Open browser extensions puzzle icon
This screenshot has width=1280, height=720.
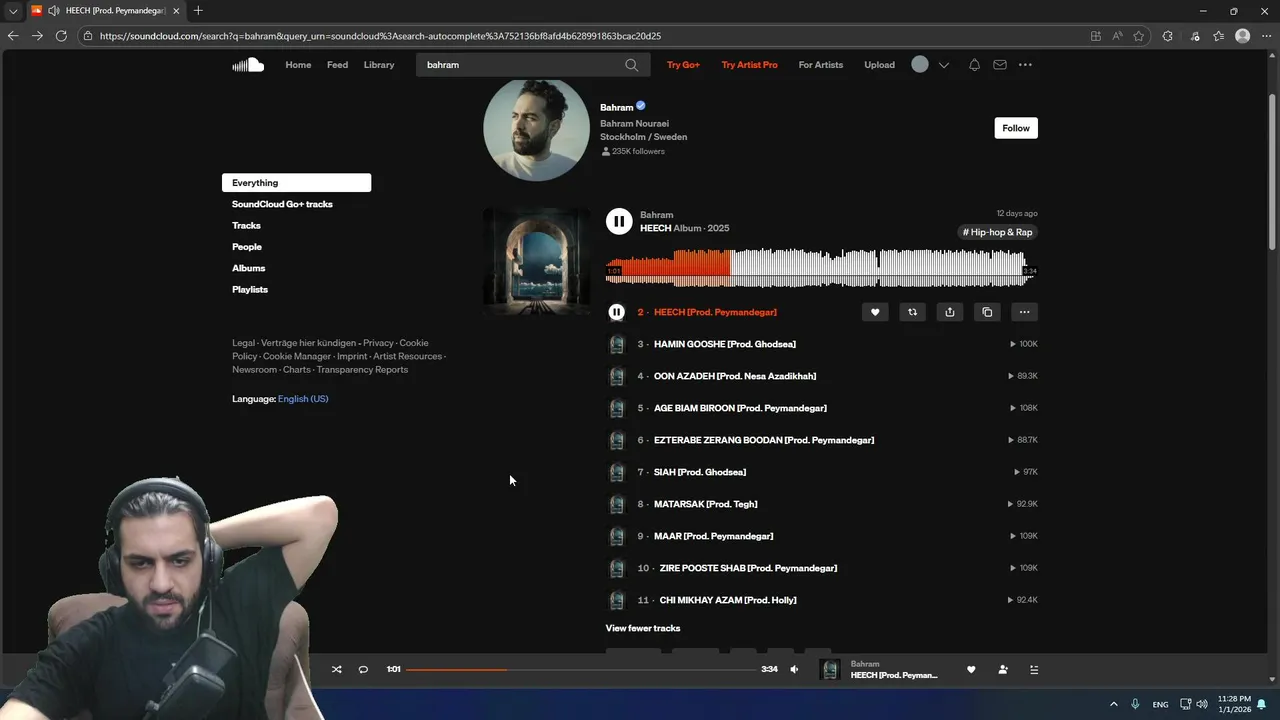pyautogui.click(x=1167, y=36)
